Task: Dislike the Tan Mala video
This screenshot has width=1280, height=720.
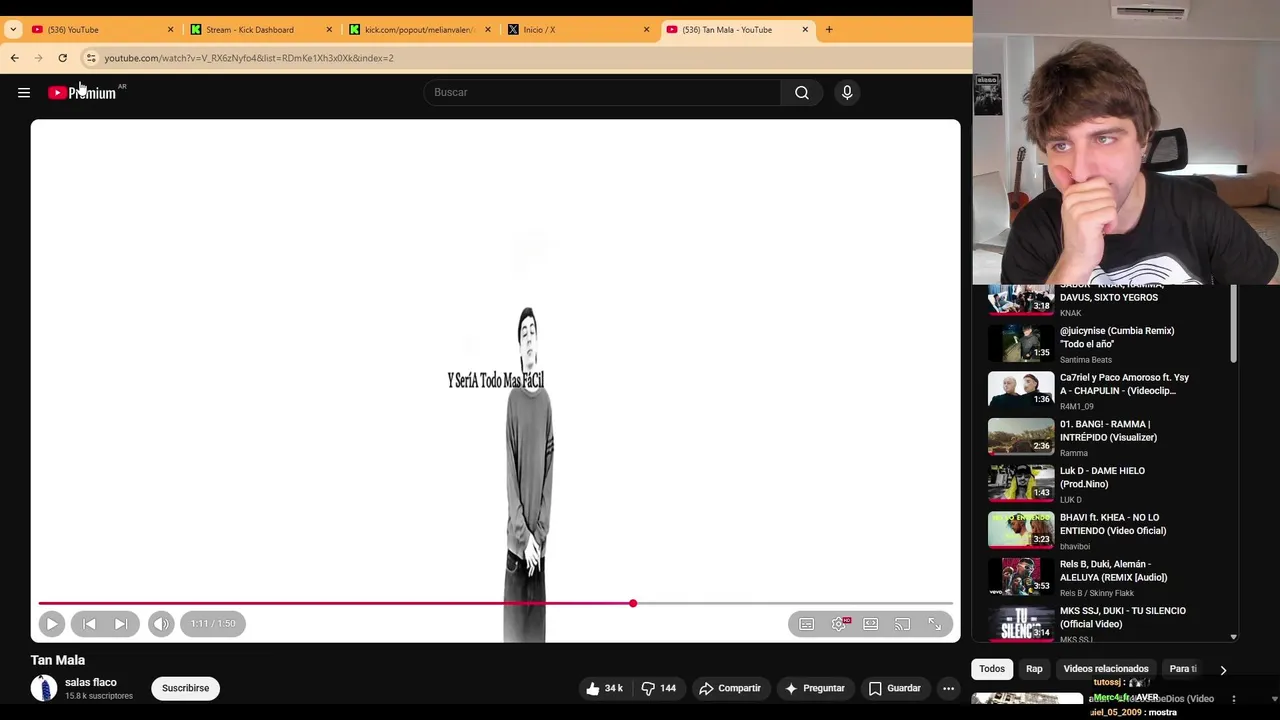Action: tap(659, 689)
